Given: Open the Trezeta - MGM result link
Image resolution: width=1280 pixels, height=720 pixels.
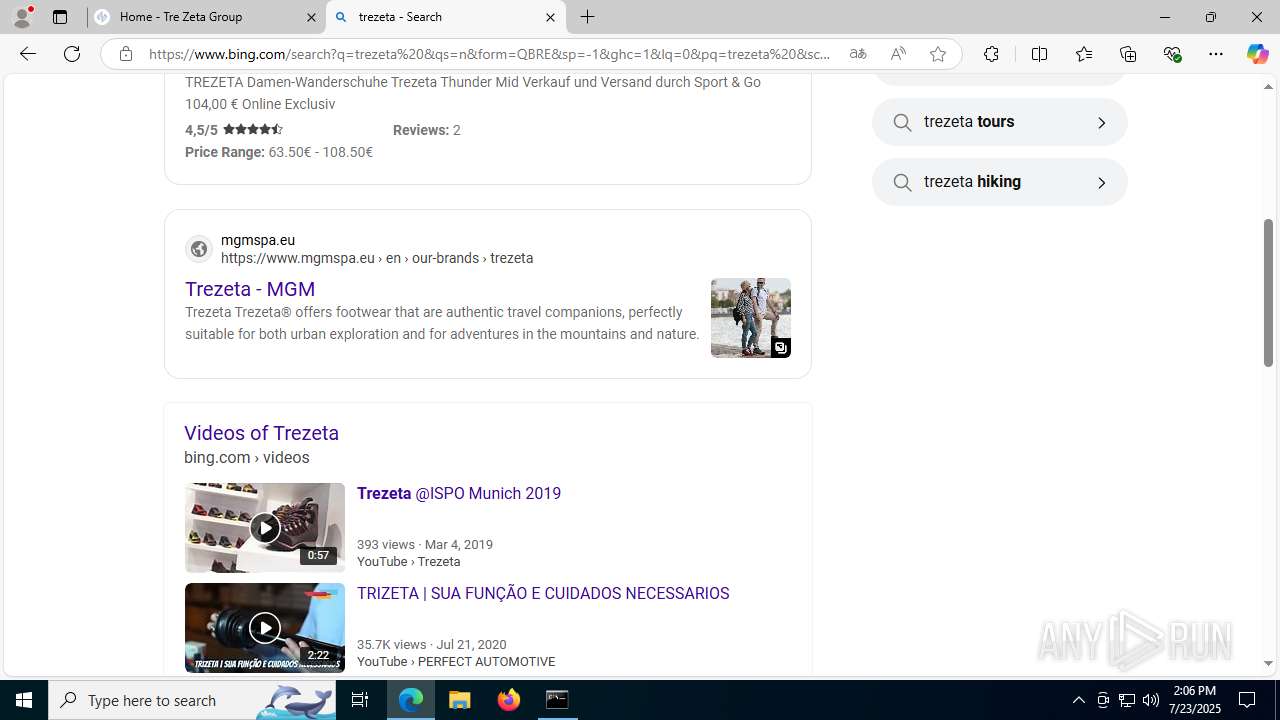Looking at the screenshot, I should pyautogui.click(x=250, y=289).
